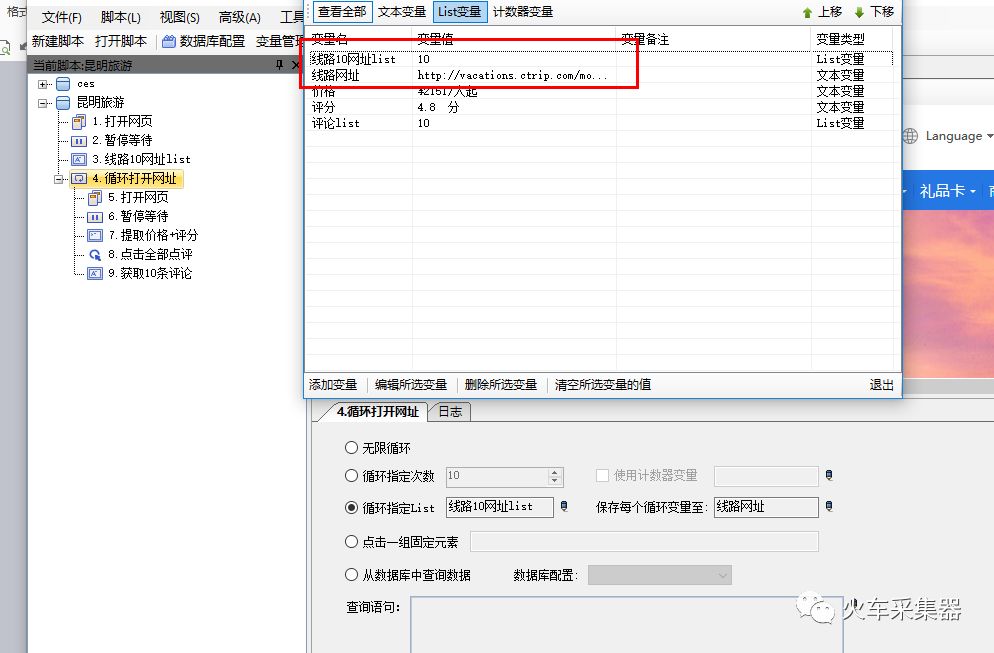The width and height of the screenshot is (994, 653).
Task: Check the 使用计数器变量 checkbox
Action: click(602, 475)
